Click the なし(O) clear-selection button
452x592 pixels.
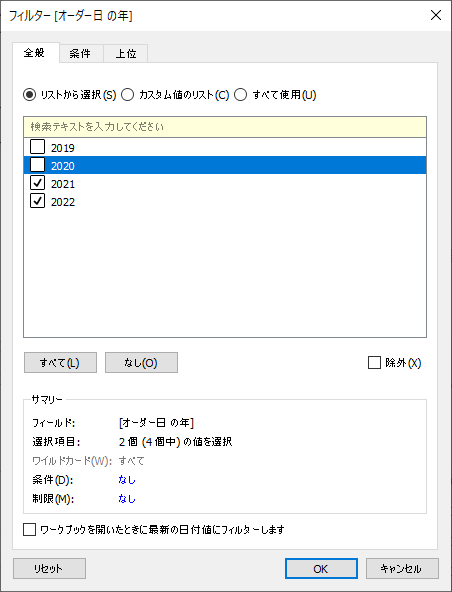pos(141,363)
